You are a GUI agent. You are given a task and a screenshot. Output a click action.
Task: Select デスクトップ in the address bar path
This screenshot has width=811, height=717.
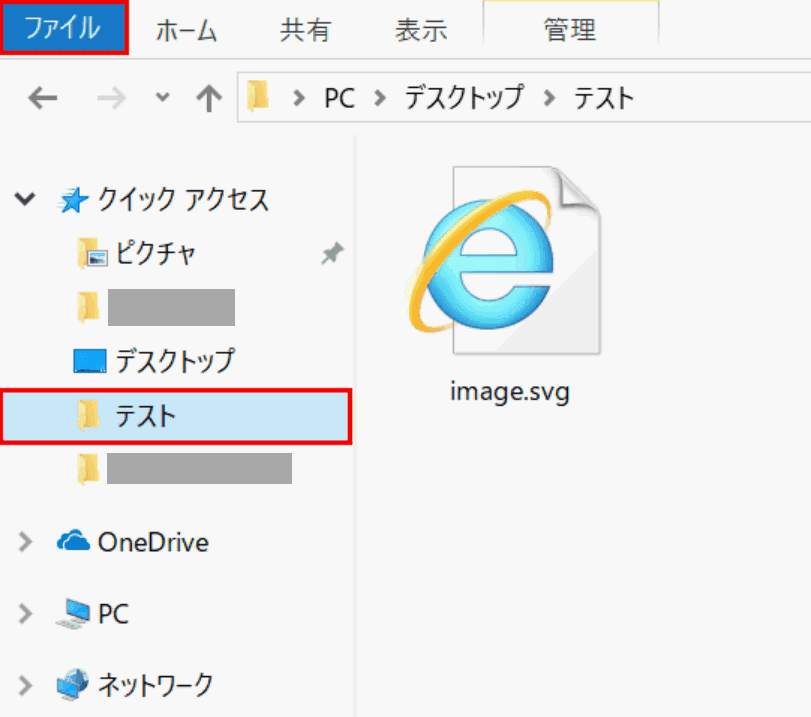(464, 97)
